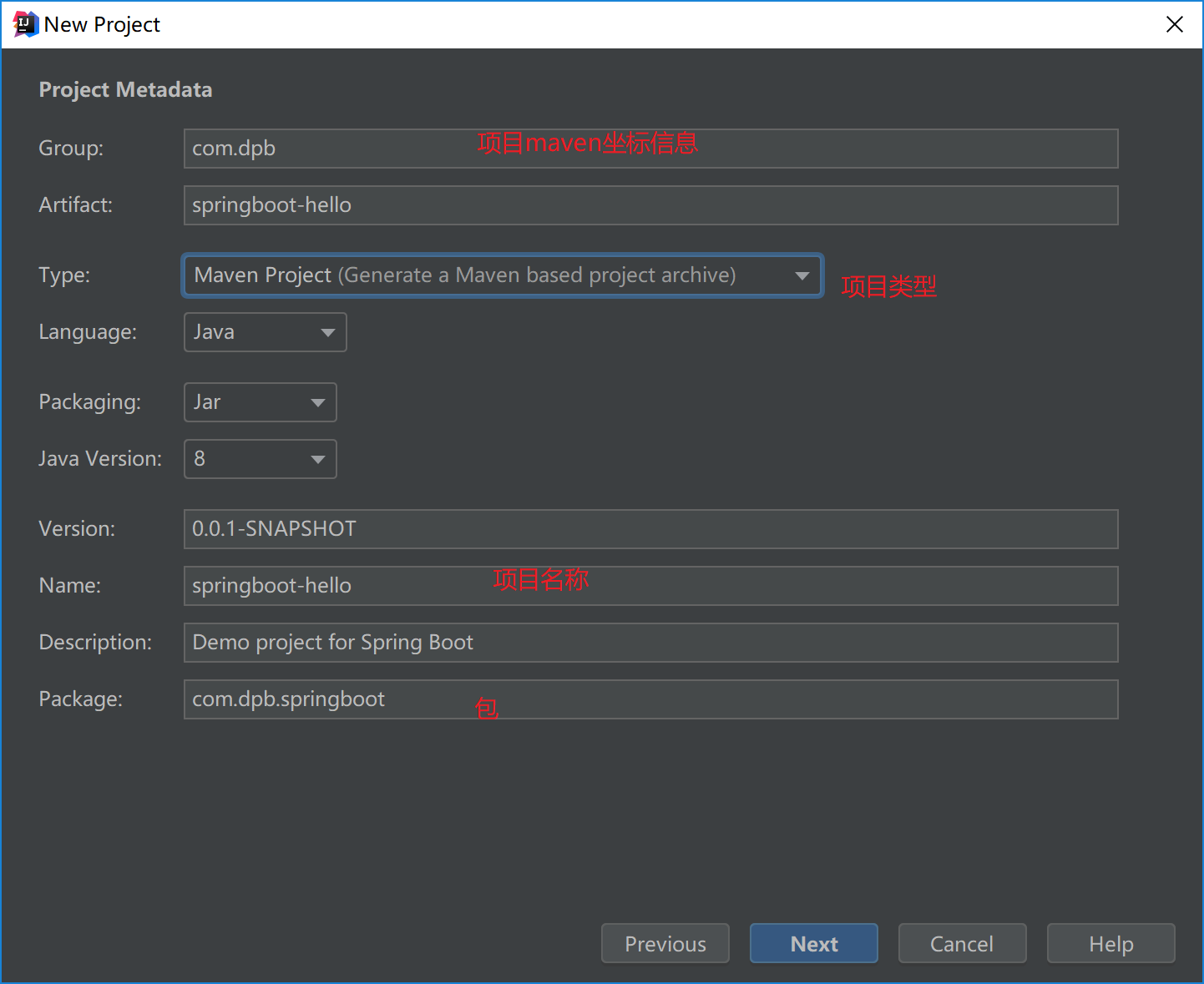
Task: Open Help for this dialog
Action: pyautogui.click(x=1111, y=943)
